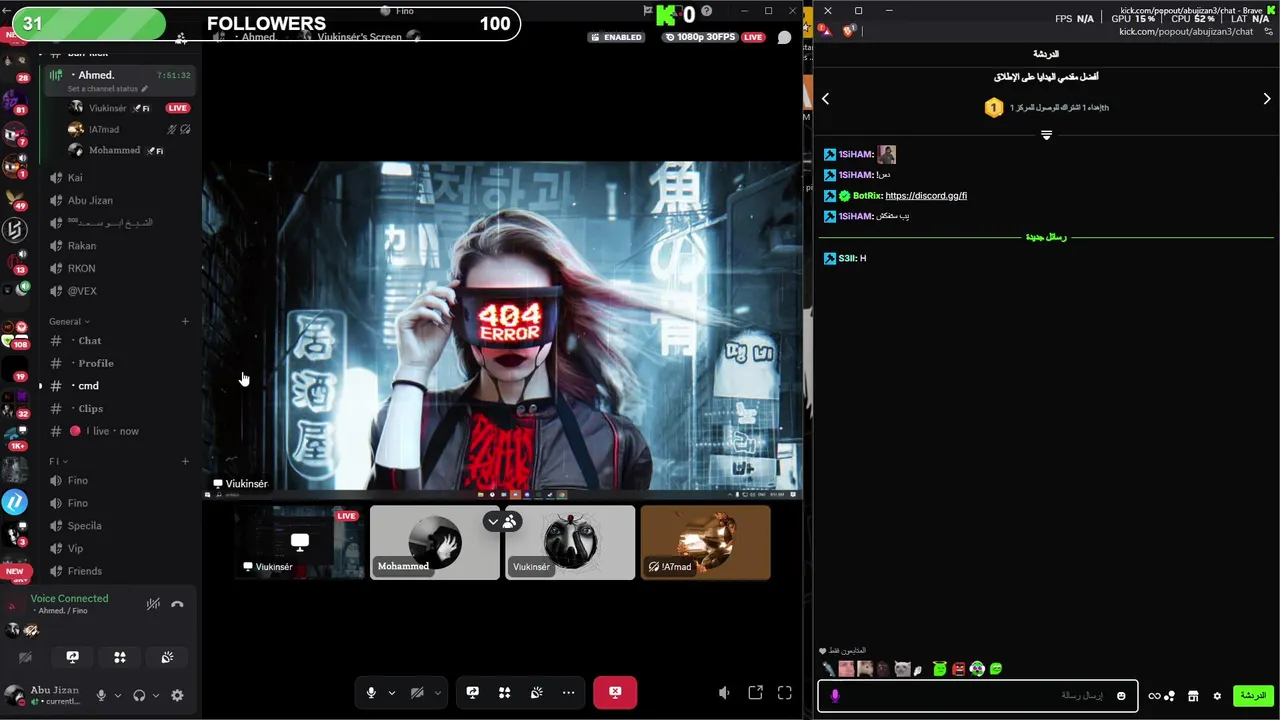The image size is (1280, 720).
Task: Open activities icon in Voice Connected panel
Action: pos(119,657)
